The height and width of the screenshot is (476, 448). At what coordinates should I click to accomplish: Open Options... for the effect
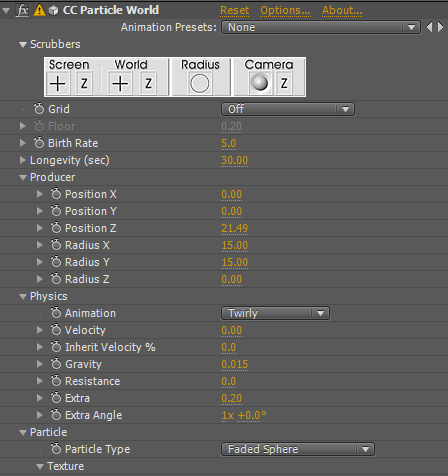(285, 10)
